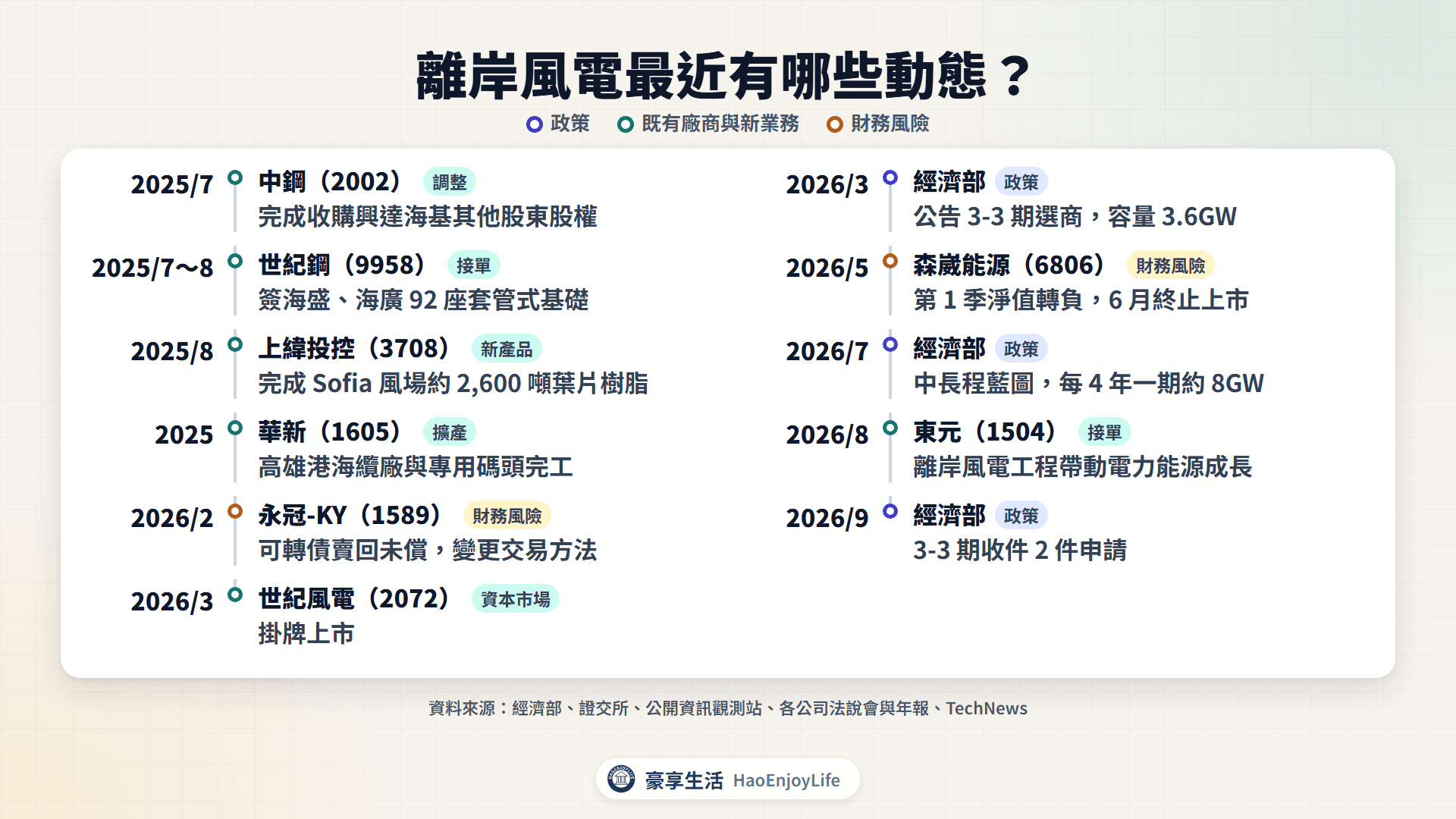Click the text 中長程藍圖，每 4 年一期約 8GW
Viewport: 1456px width, 819px height.
pos(1088,384)
